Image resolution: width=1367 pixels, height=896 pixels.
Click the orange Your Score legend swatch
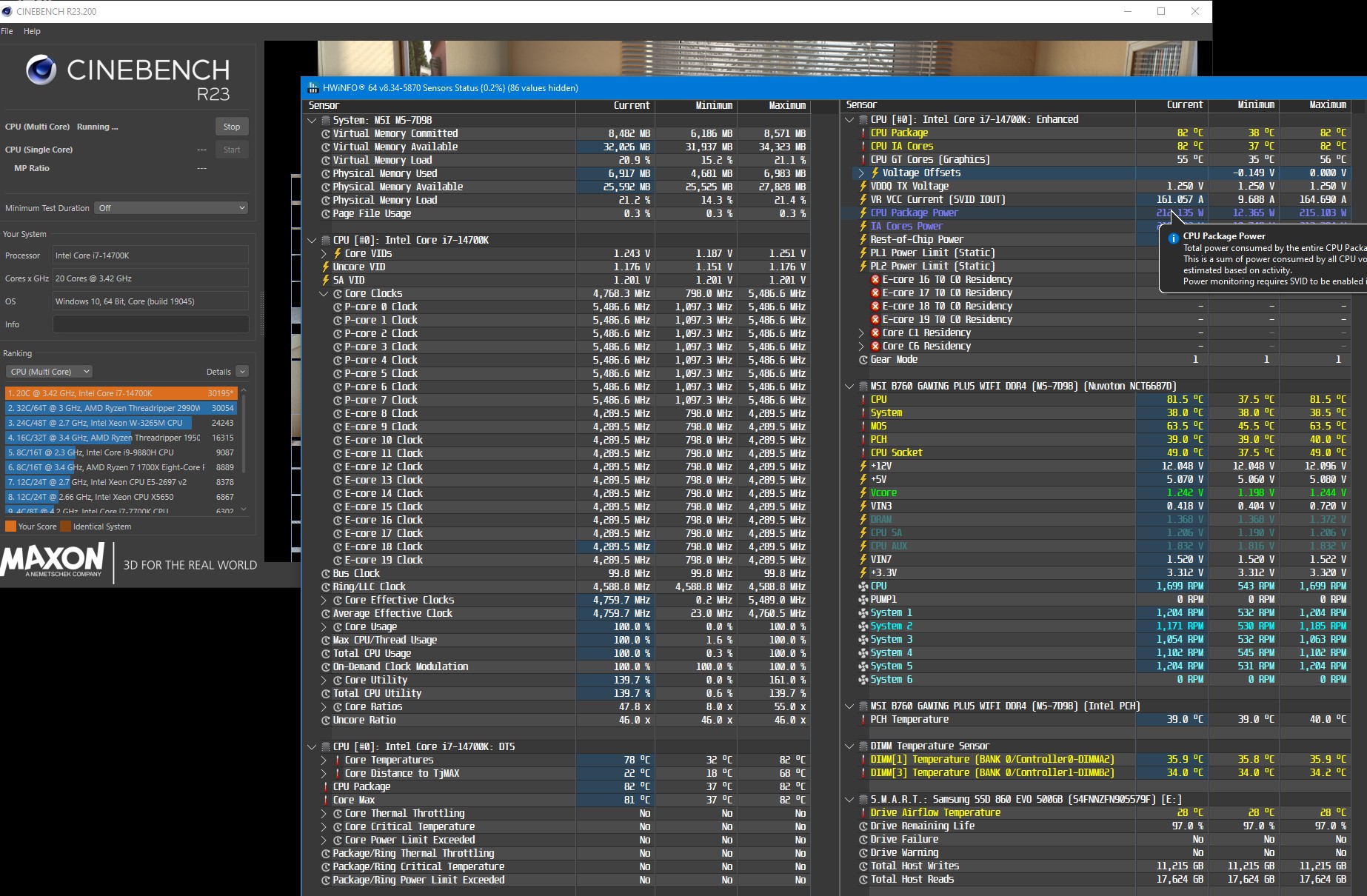tap(10, 526)
